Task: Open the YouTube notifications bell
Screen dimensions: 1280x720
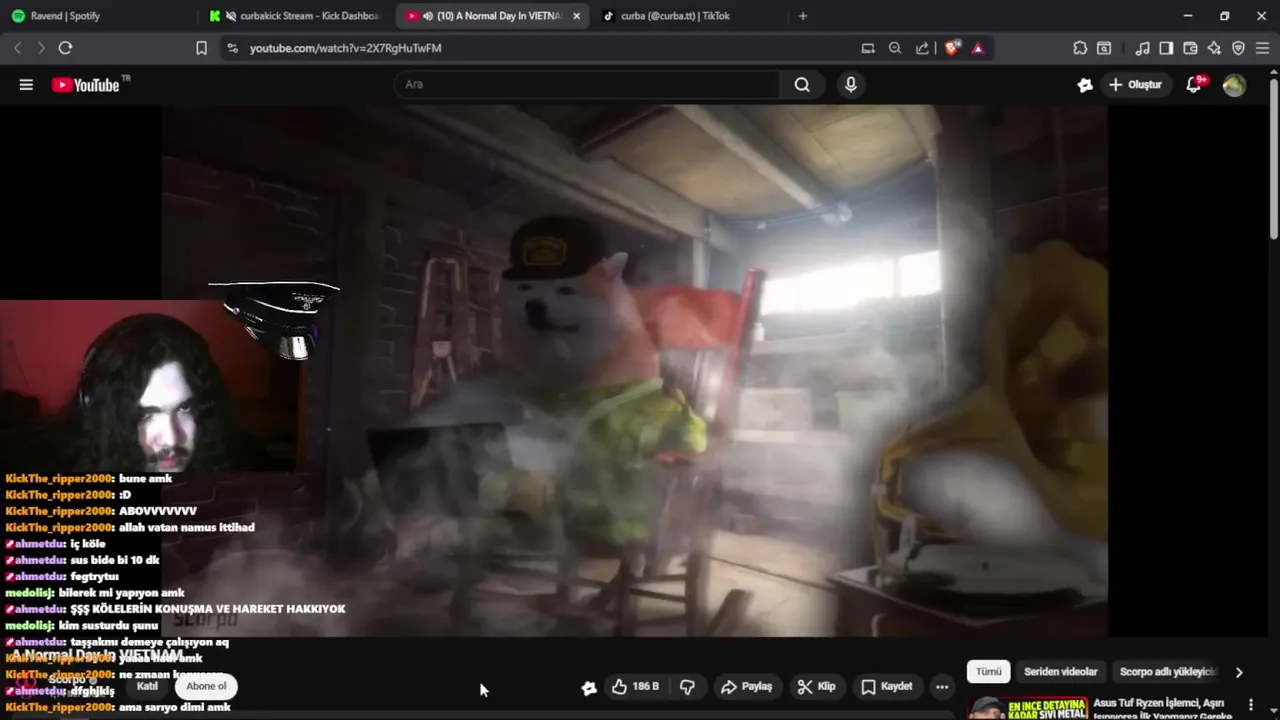Action: [1194, 85]
